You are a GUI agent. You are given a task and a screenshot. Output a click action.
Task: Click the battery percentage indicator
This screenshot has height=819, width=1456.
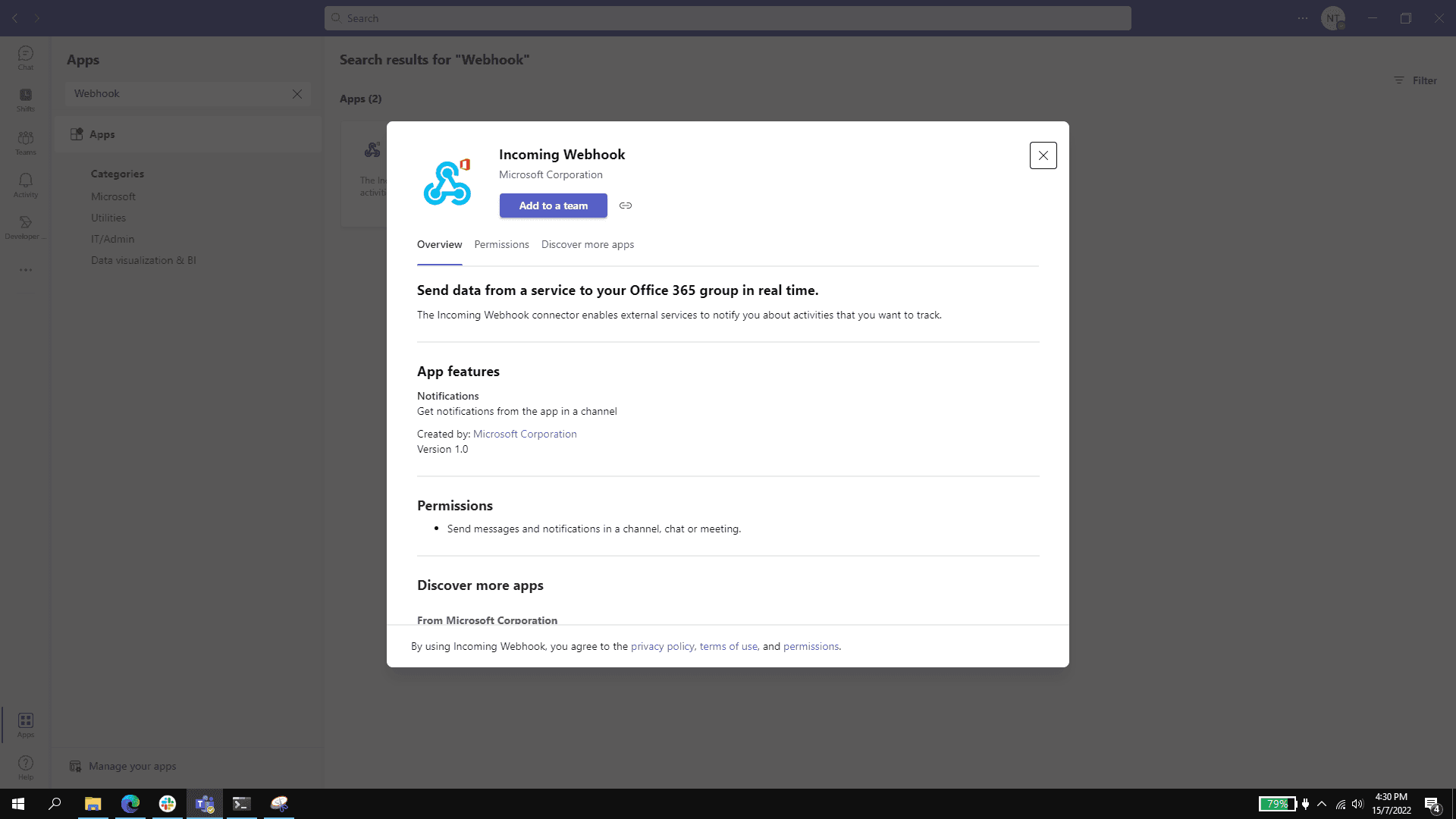pos(1278,804)
